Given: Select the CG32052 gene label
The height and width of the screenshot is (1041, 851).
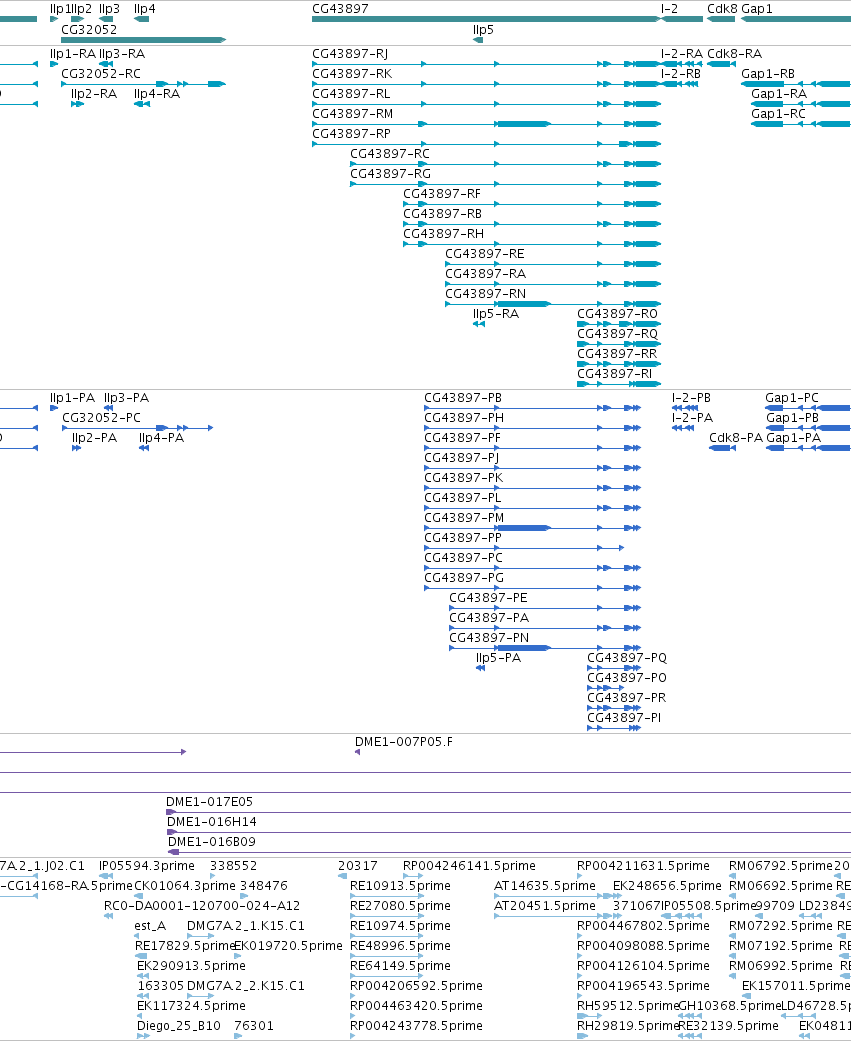Looking at the screenshot, I should (x=89, y=30).
